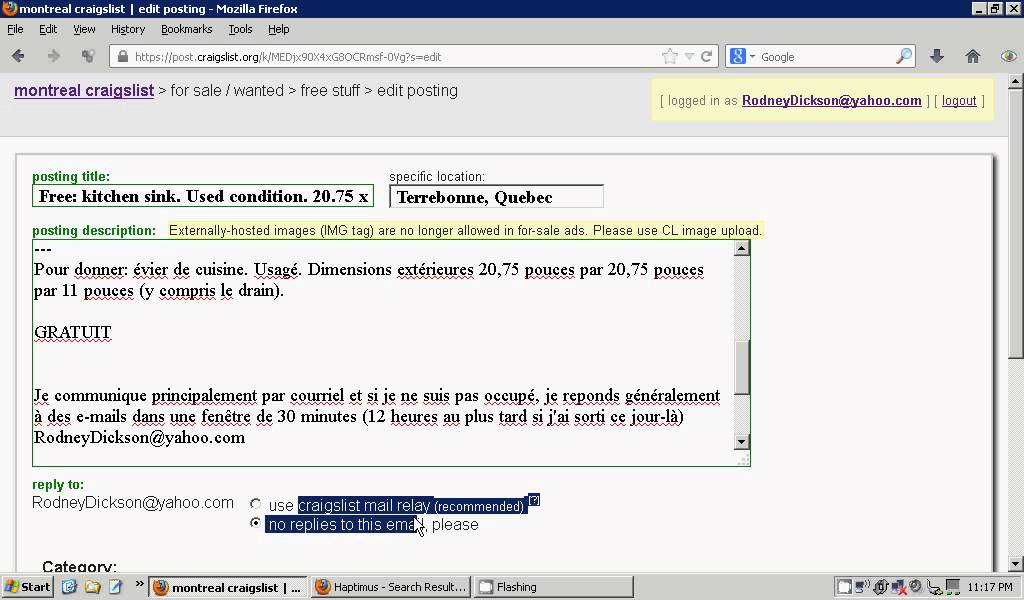
Task: Switch to Haptimus Search Results taskbar window
Action: click(391, 588)
